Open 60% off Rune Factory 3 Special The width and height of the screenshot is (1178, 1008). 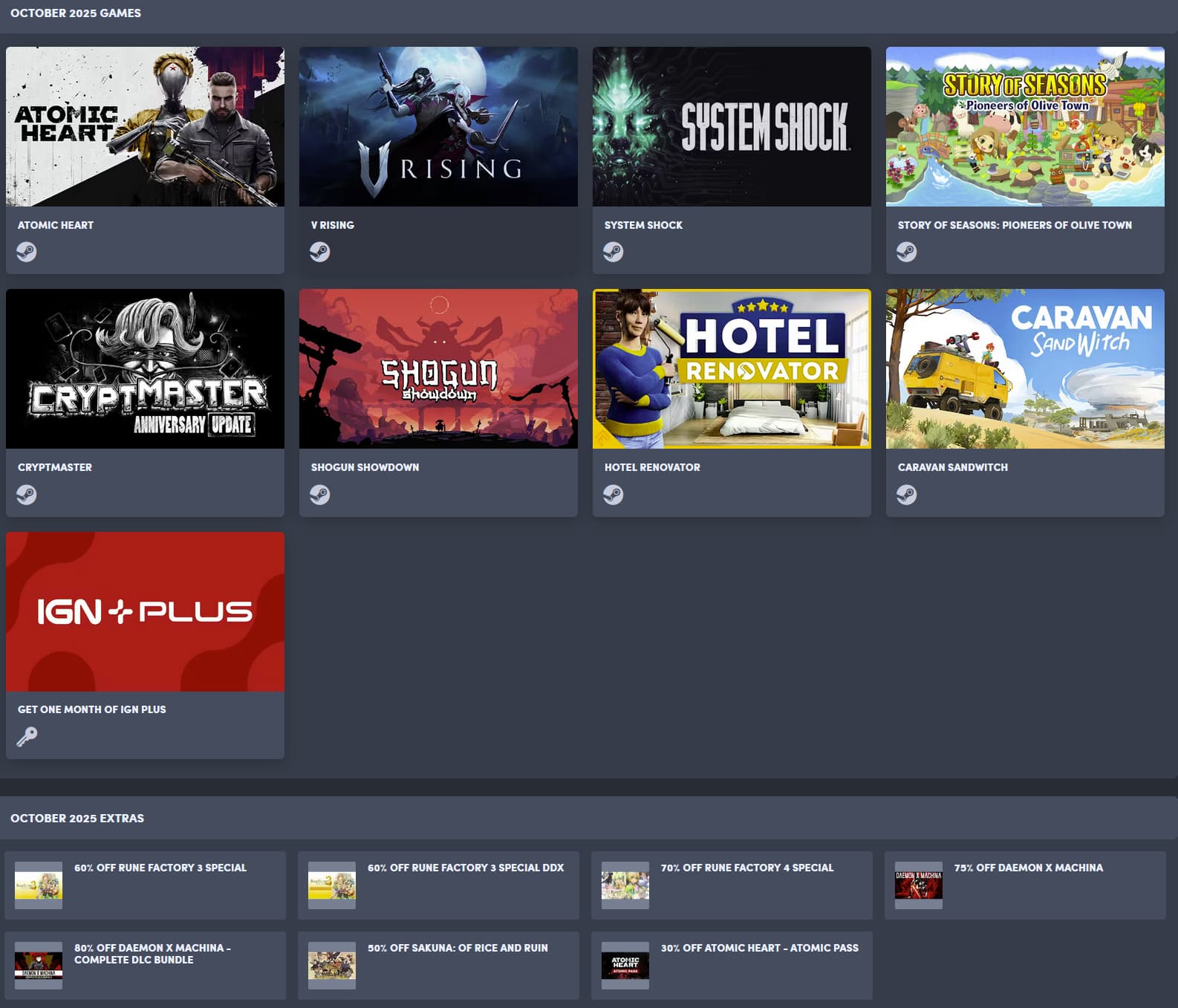click(x=160, y=868)
